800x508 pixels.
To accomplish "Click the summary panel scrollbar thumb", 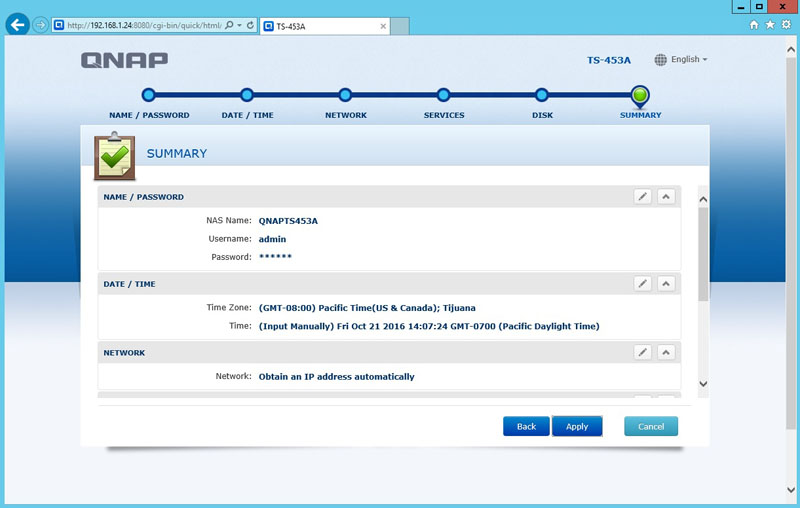I will point(703,254).
